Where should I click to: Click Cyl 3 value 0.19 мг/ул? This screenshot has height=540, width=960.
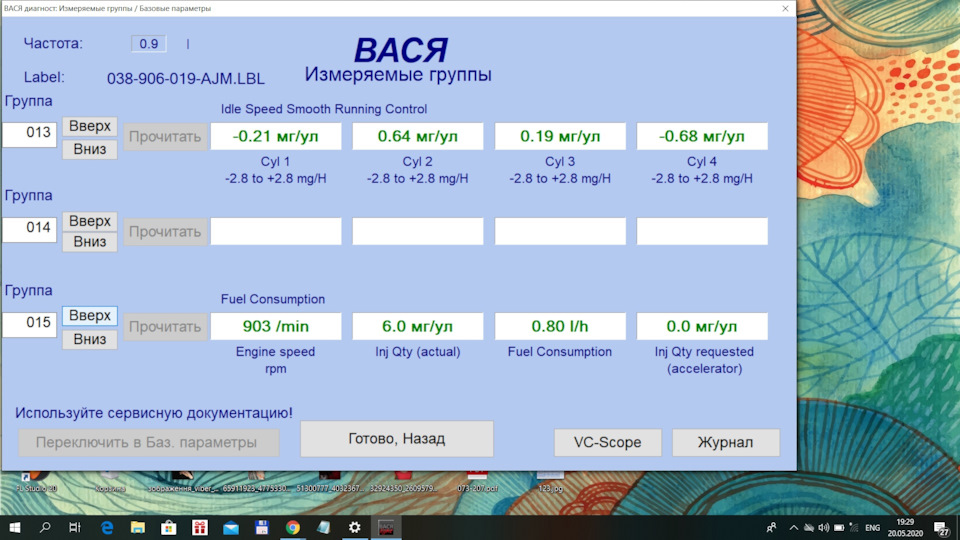click(560, 137)
